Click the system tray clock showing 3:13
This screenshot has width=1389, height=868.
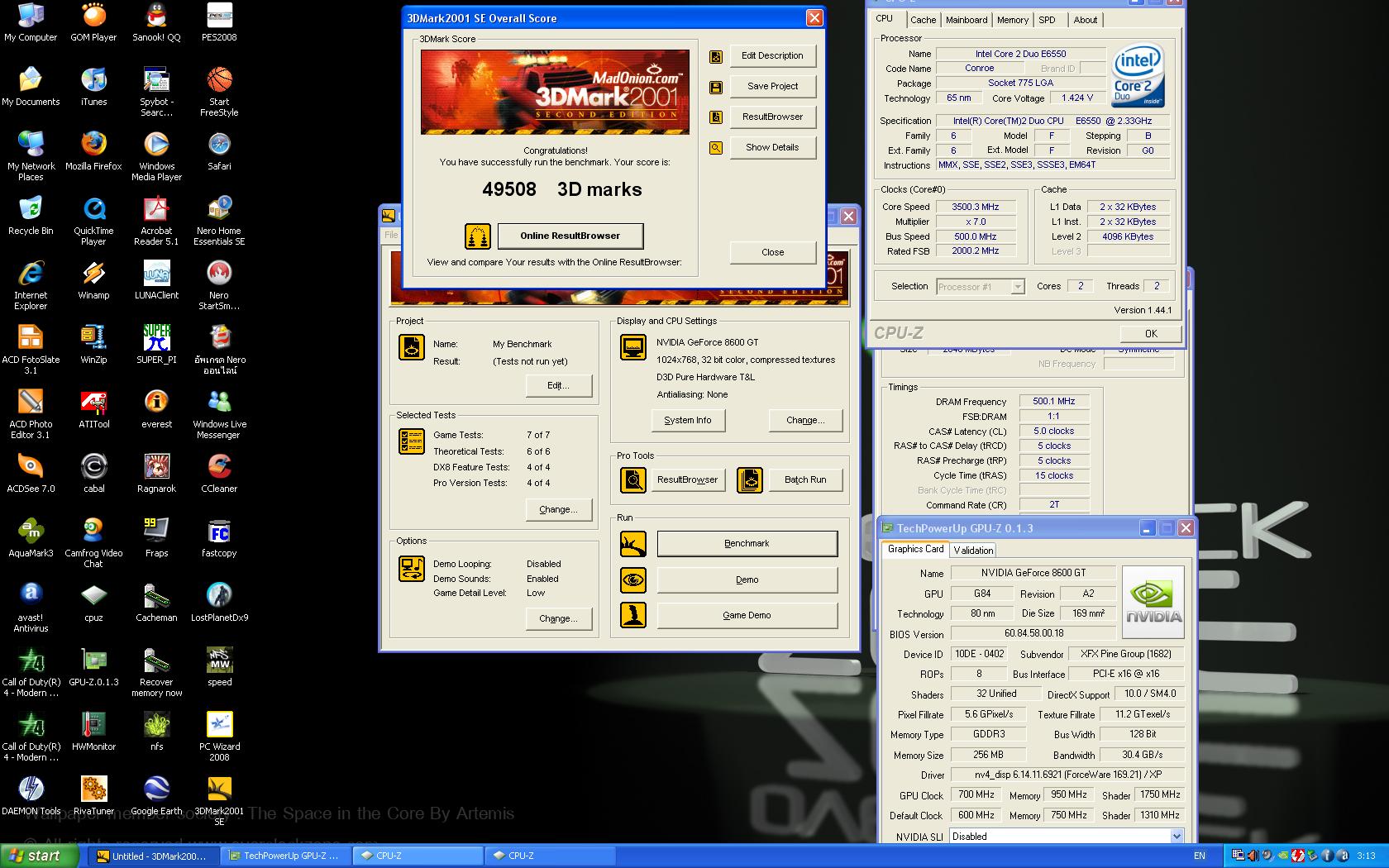coord(1366,856)
